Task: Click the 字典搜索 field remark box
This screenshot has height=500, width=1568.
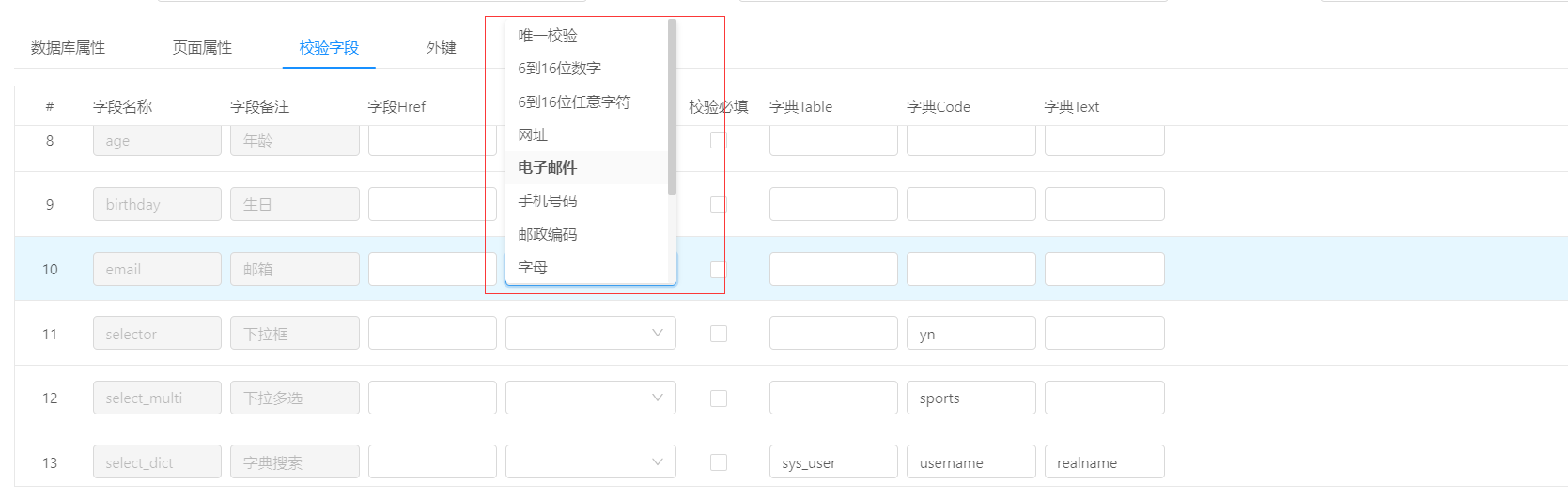Action: [x=295, y=461]
